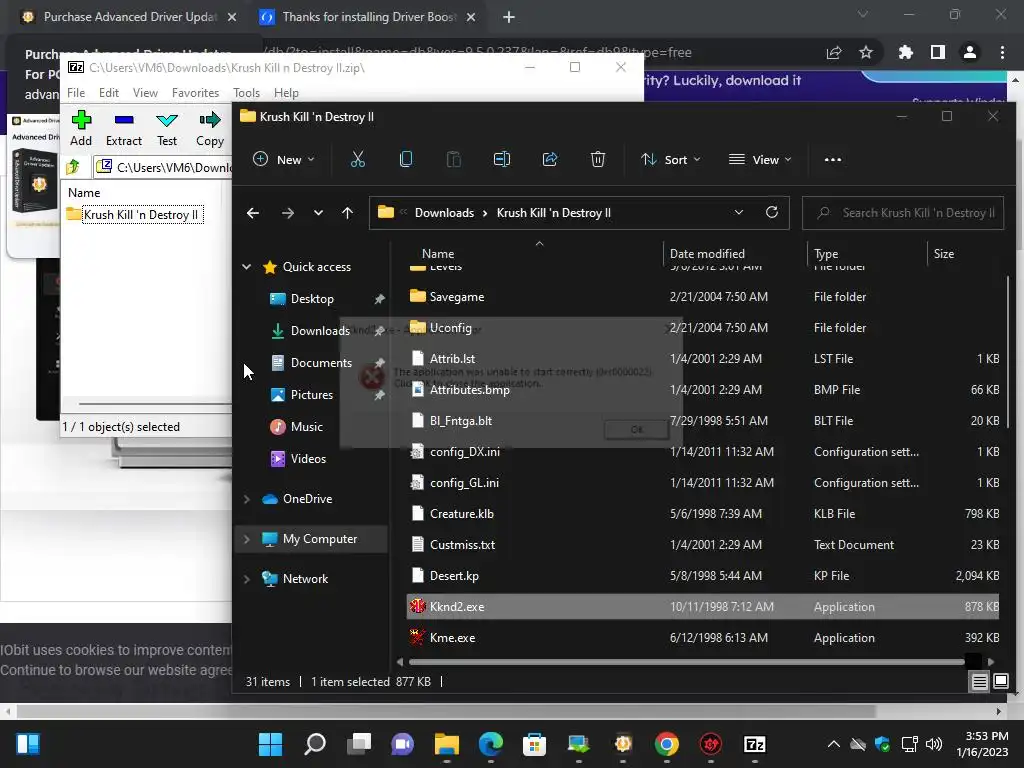Open the Sort dropdown
1024x768 pixels.
click(671, 159)
